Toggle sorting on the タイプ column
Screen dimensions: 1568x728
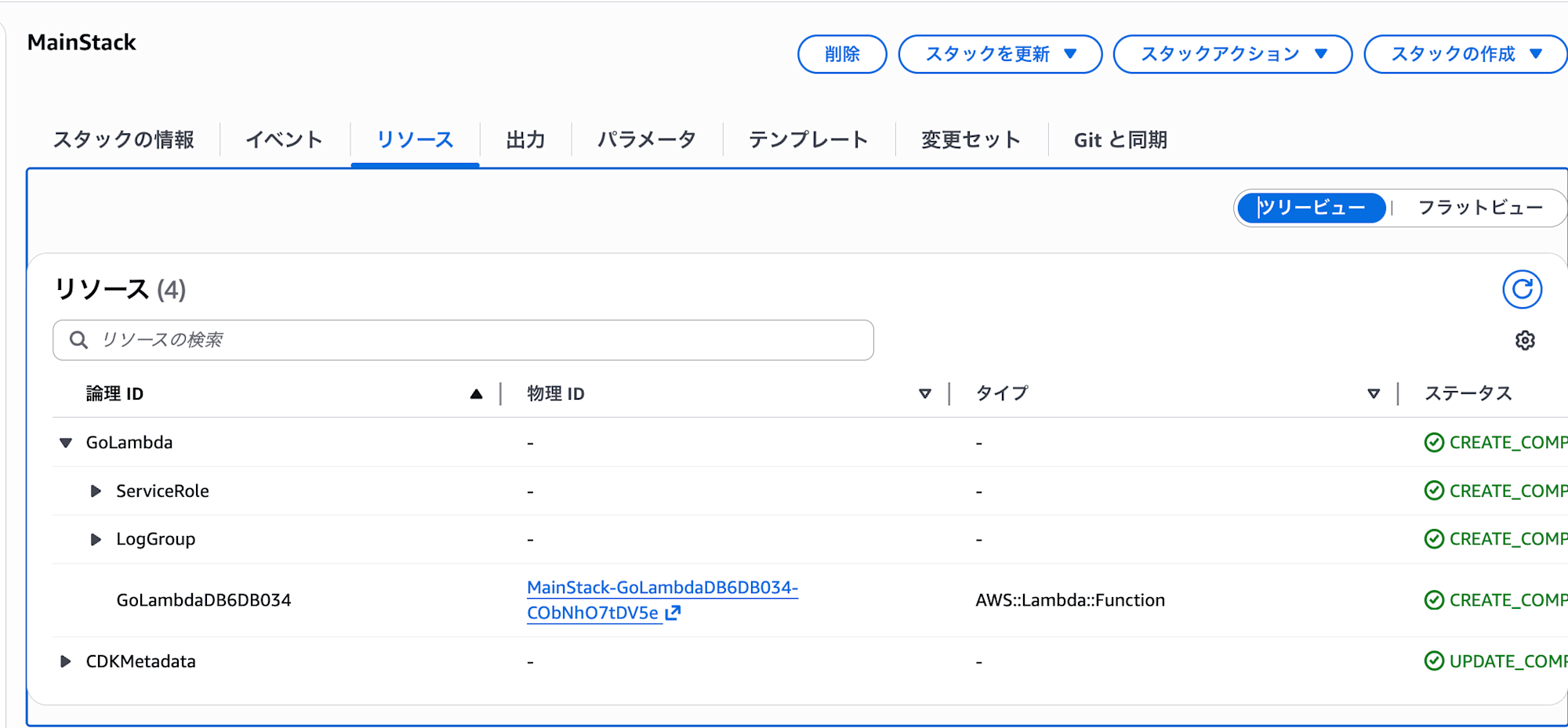click(x=1373, y=393)
